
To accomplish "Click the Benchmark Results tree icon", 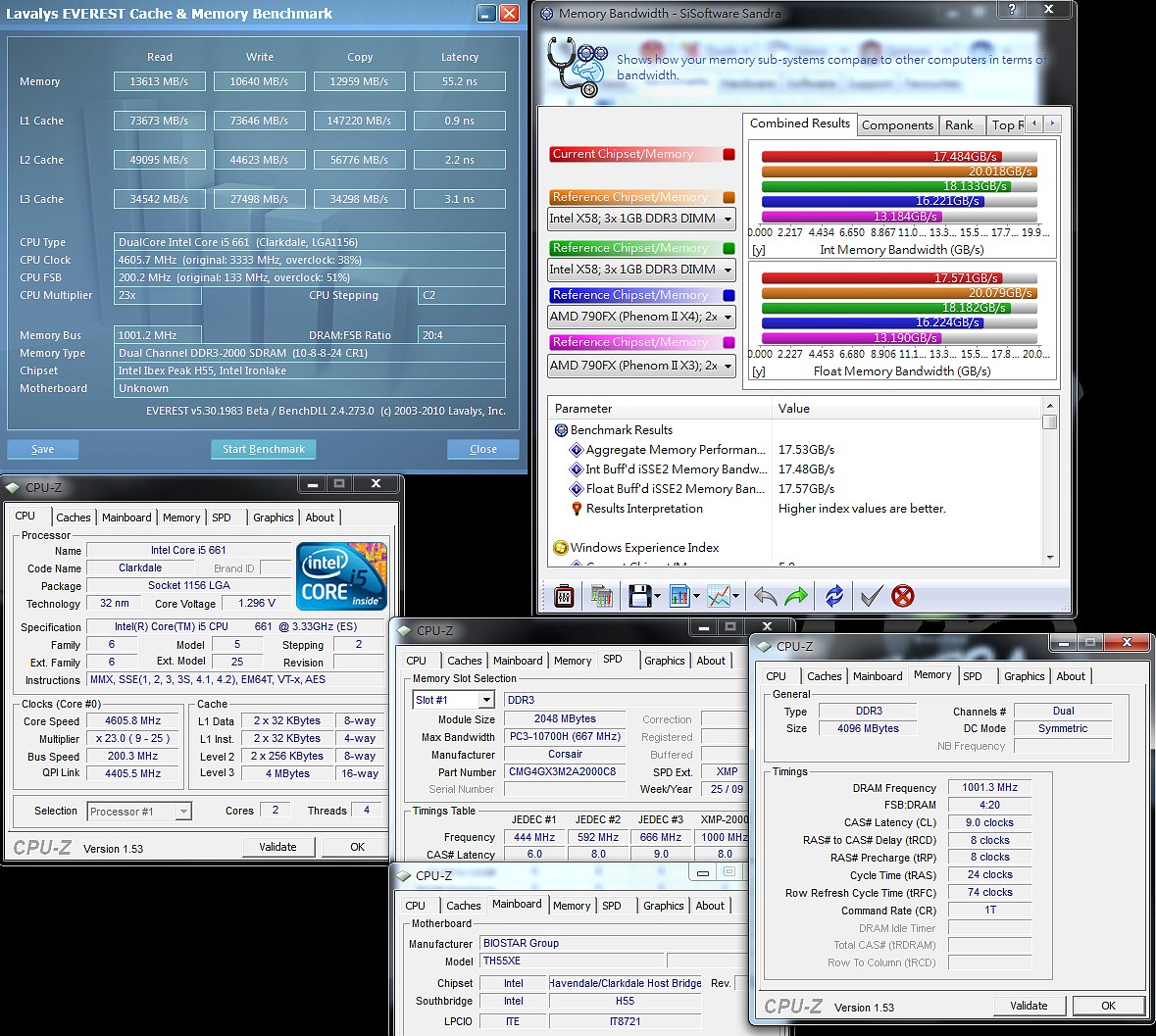I will (x=561, y=429).
